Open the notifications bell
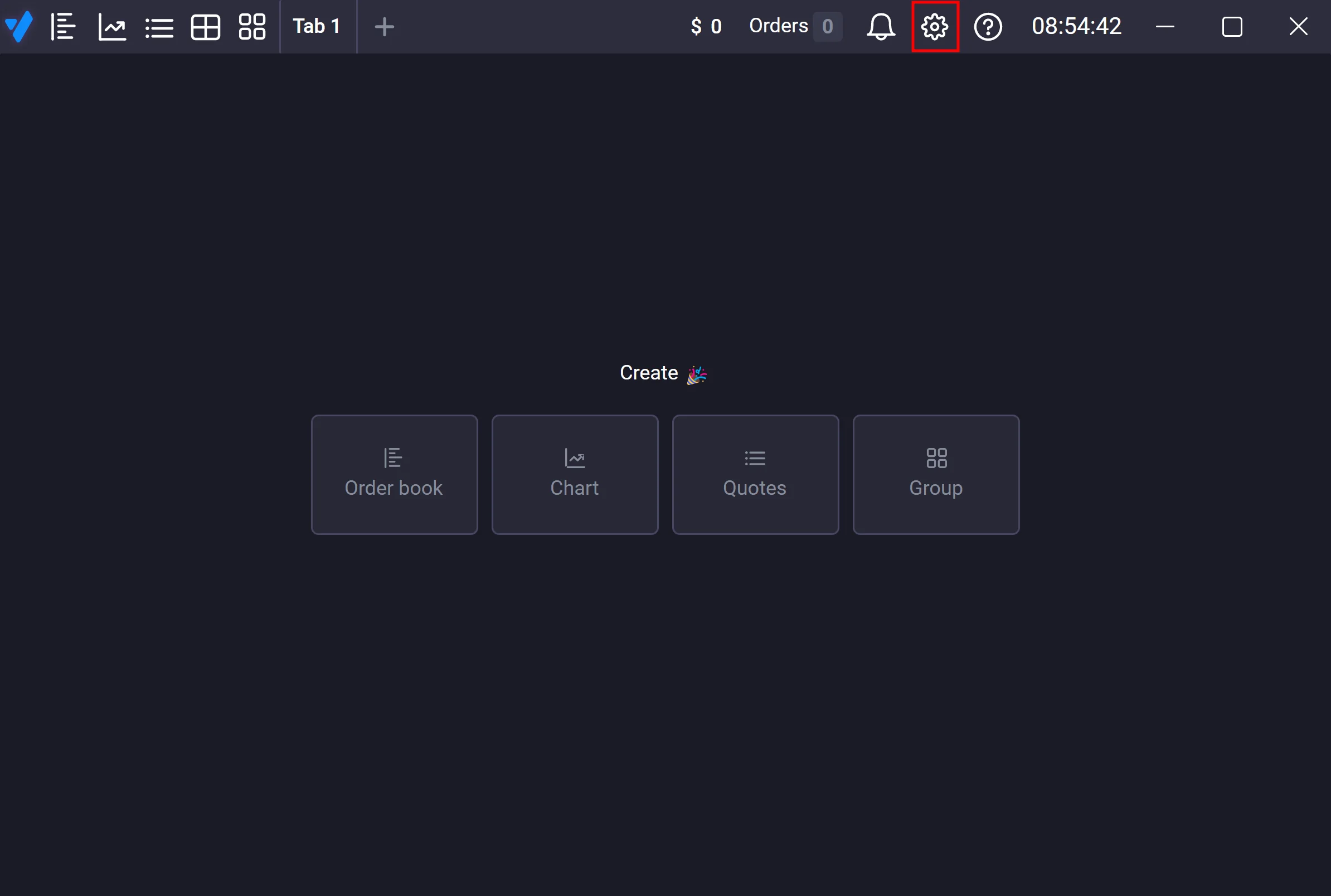 coord(880,26)
